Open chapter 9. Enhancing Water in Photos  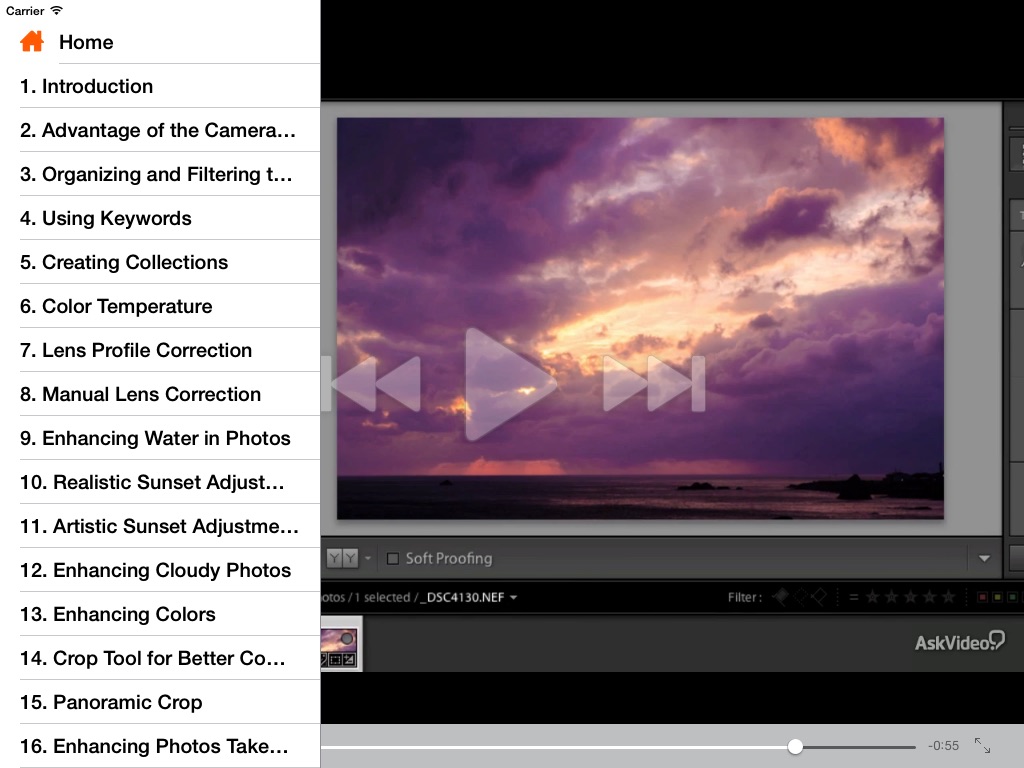pos(160,438)
